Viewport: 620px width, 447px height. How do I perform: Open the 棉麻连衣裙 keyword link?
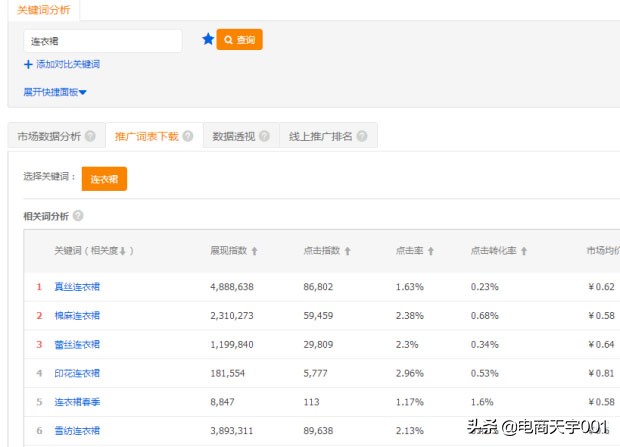pyautogui.click(x=77, y=316)
